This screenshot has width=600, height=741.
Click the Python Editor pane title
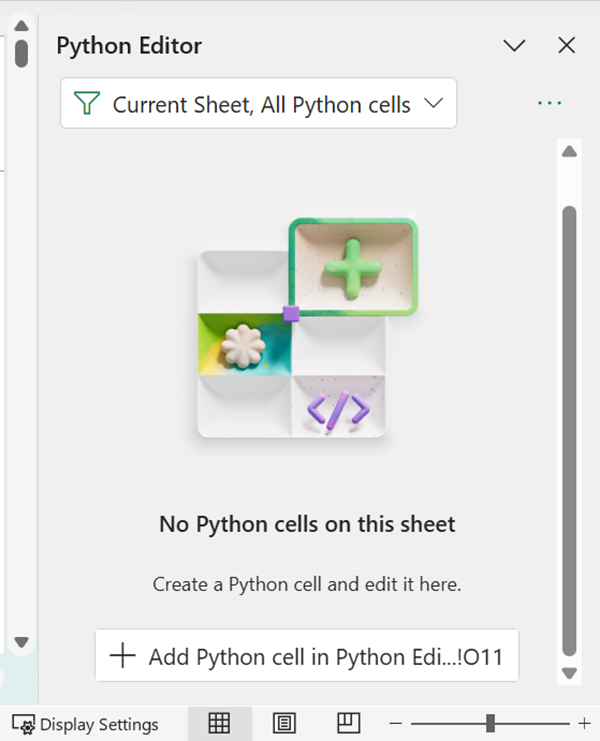click(129, 46)
